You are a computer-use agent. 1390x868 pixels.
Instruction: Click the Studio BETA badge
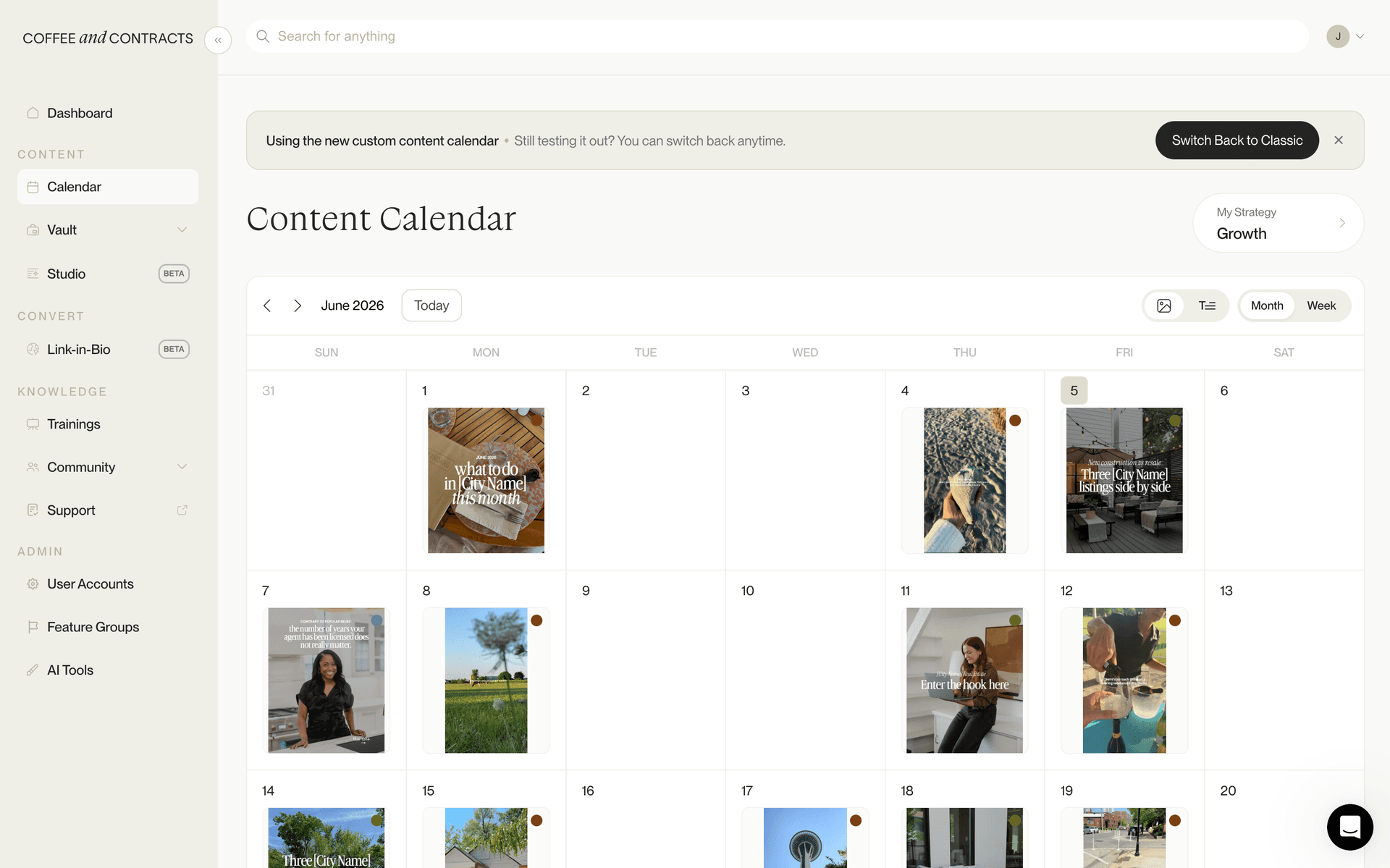[x=174, y=274]
